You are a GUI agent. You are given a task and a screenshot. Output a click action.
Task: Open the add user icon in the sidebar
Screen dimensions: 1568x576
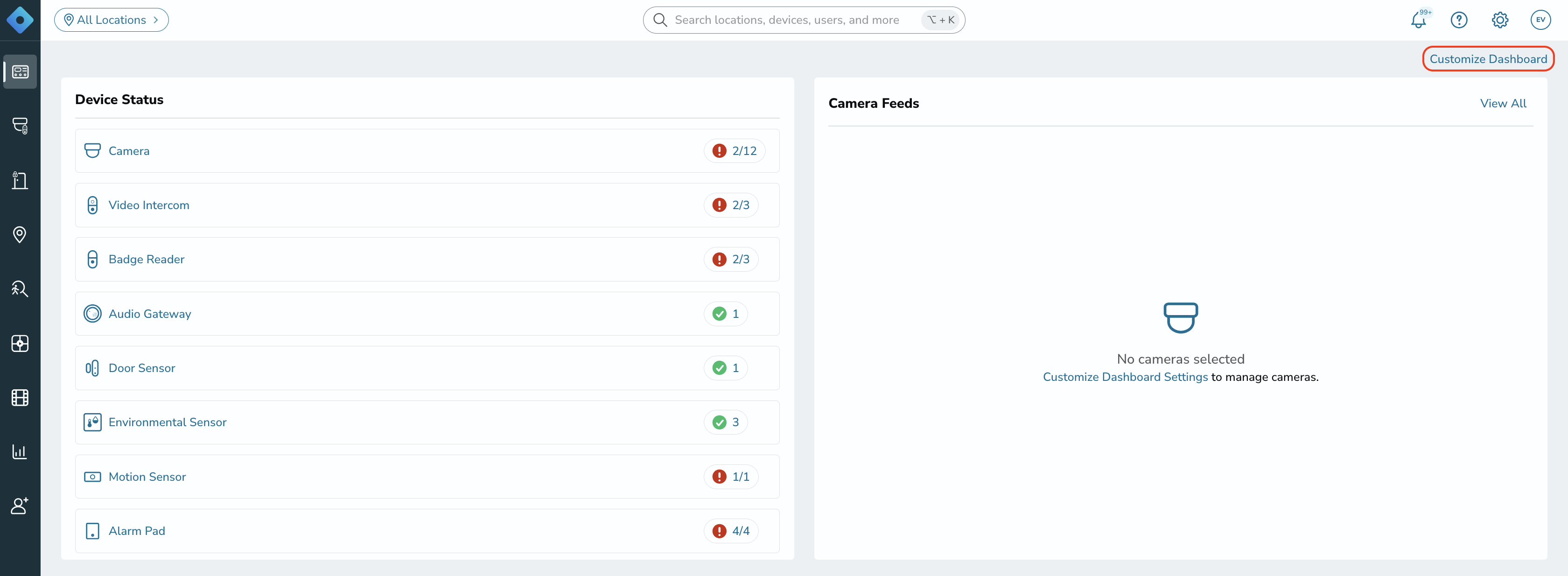point(20,506)
